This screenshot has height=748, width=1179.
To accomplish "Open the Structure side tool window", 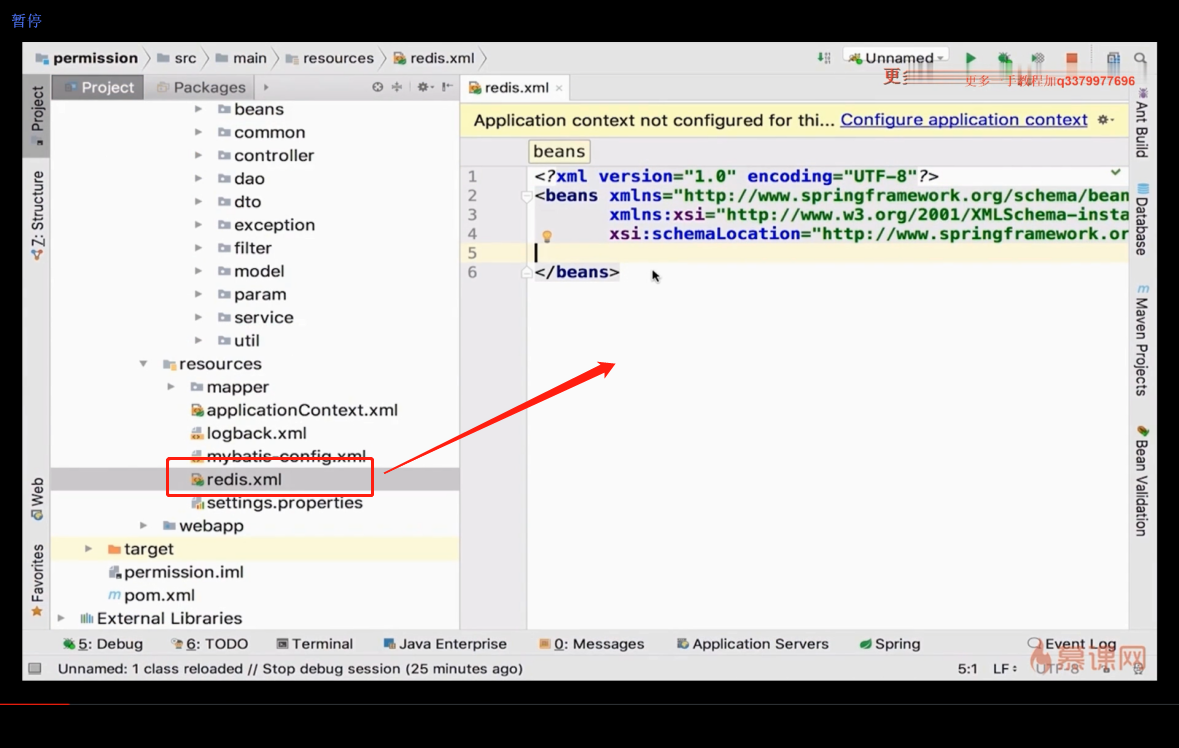I will coord(38,216).
